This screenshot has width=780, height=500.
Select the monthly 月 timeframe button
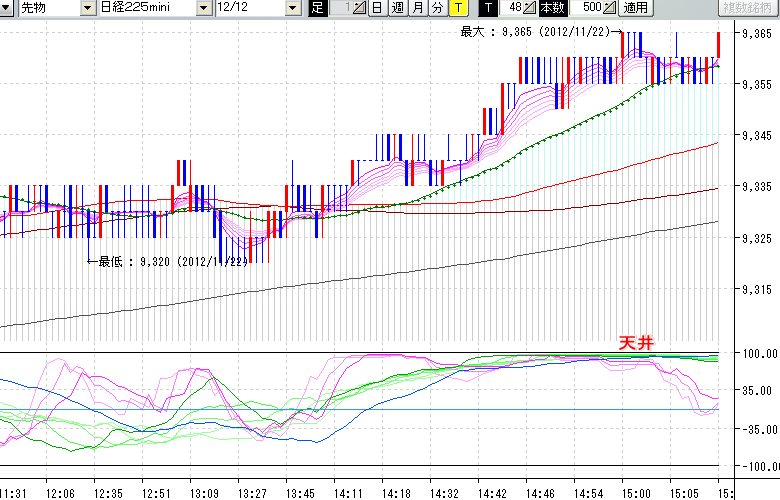(417, 8)
